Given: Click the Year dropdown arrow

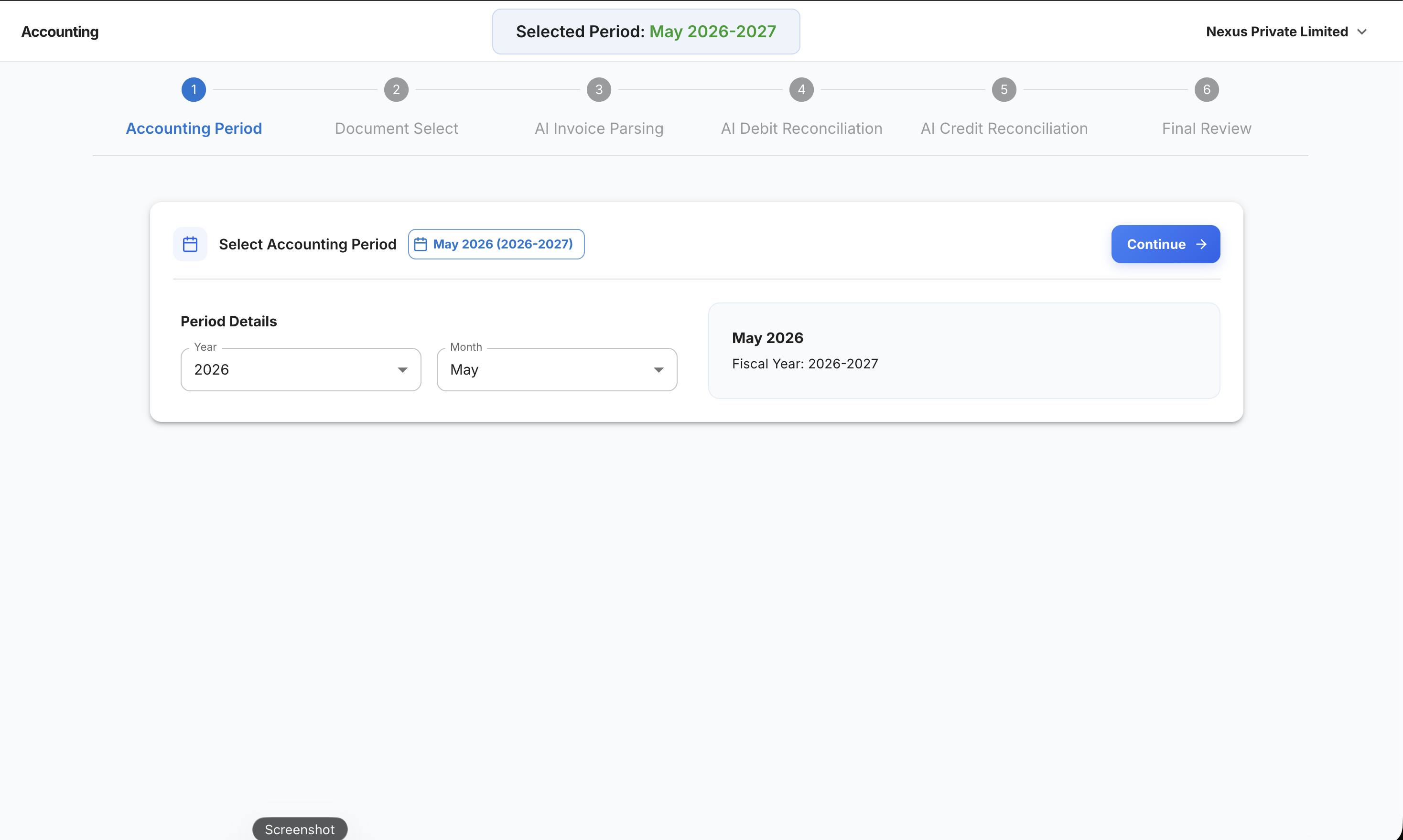Looking at the screenshot, I should click(402, 370).
